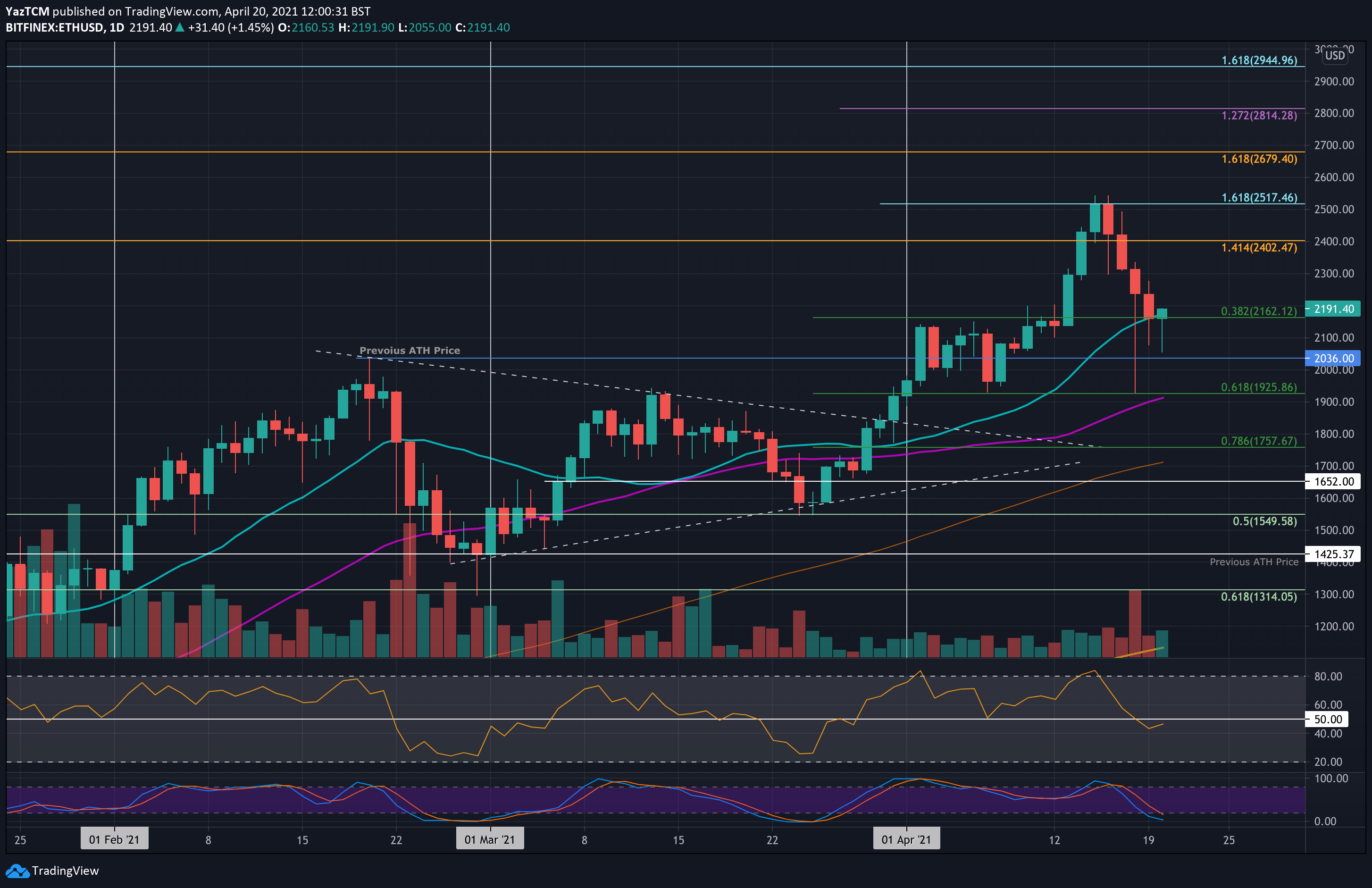Click the current price tag 2191.40
1372x888 pixels.
pos(1333,309)
